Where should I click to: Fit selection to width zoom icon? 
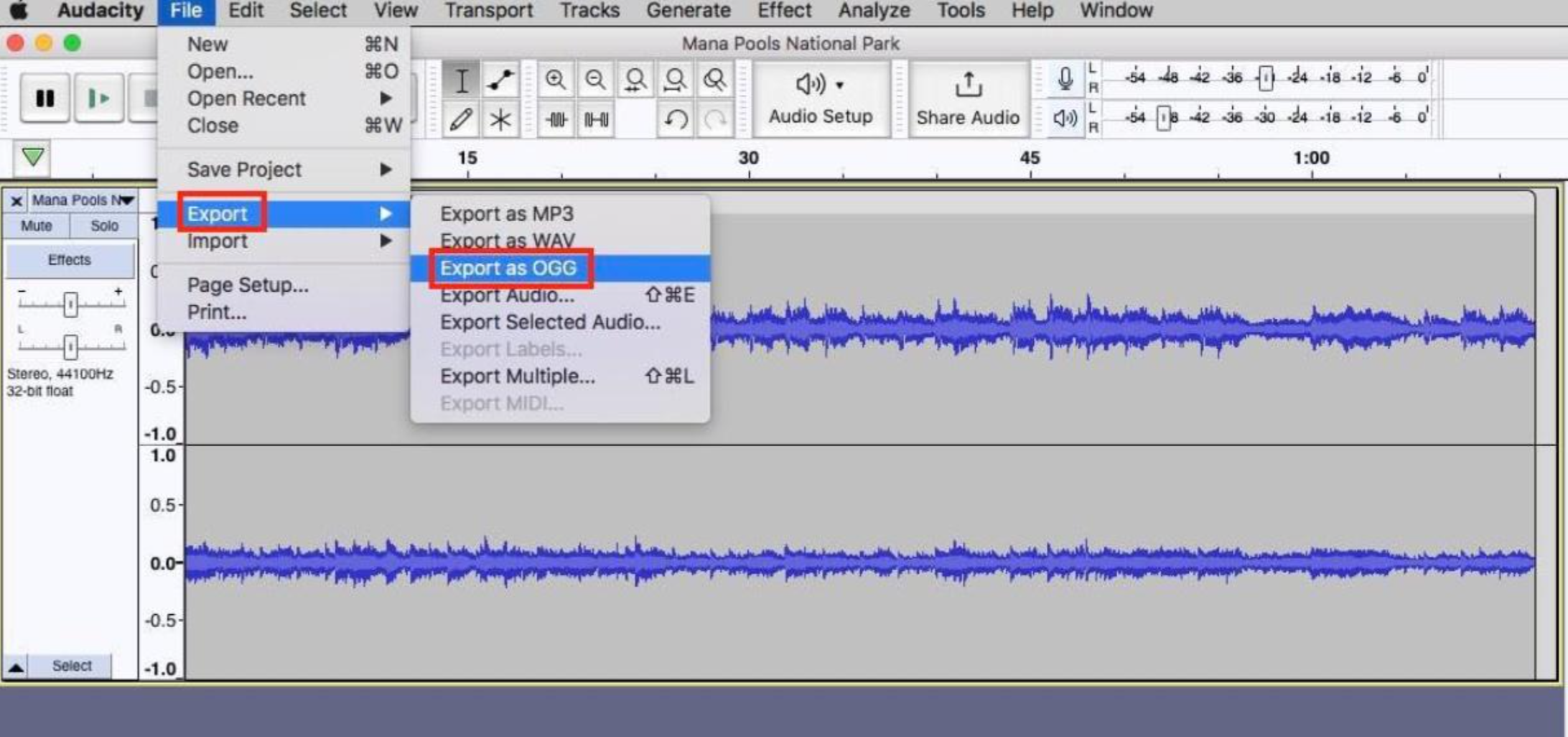click(635, 80)
